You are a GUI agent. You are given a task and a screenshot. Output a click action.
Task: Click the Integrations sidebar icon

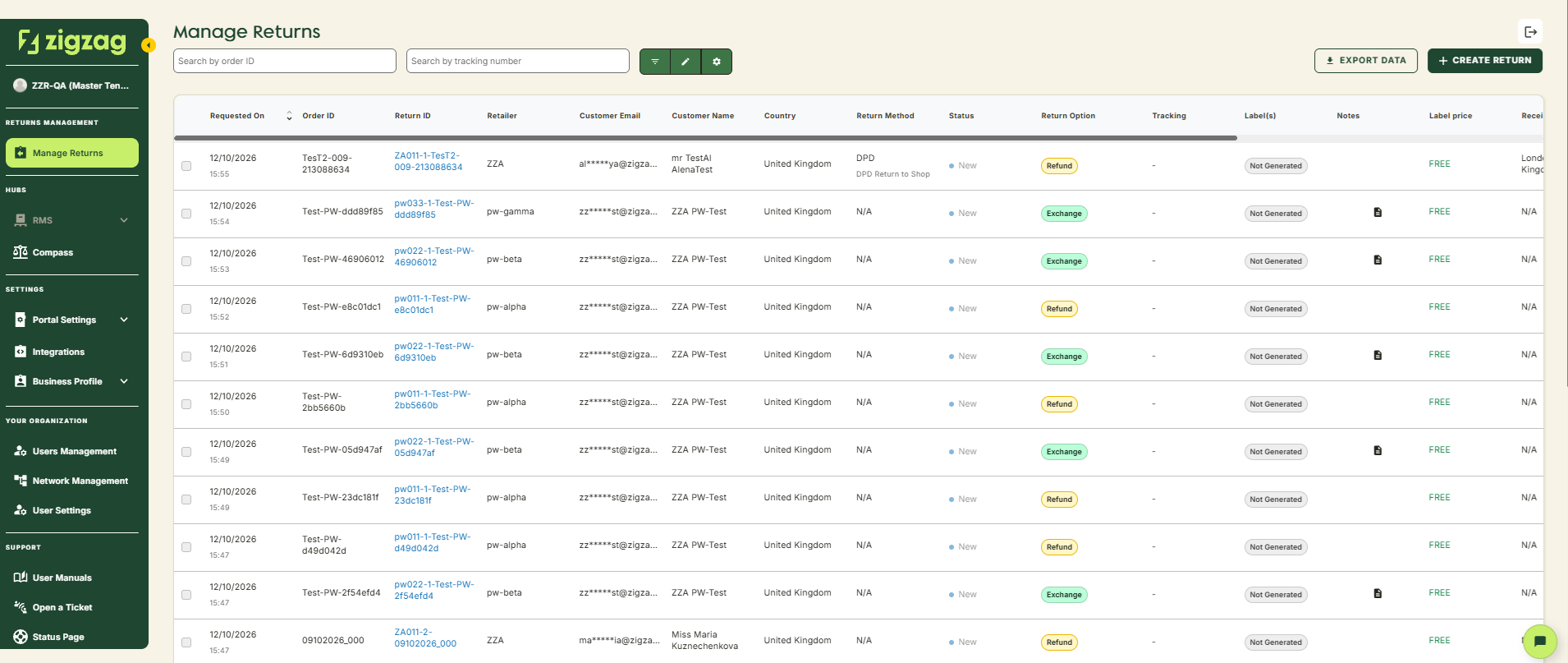(21, 352)
